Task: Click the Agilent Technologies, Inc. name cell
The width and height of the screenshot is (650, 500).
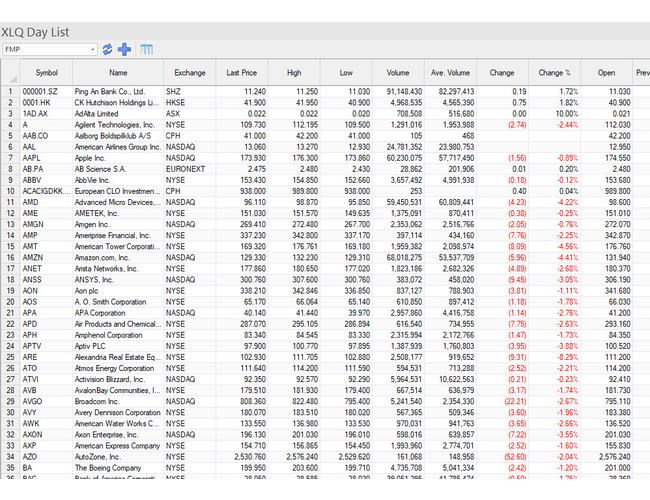Action: pos(118,125)
